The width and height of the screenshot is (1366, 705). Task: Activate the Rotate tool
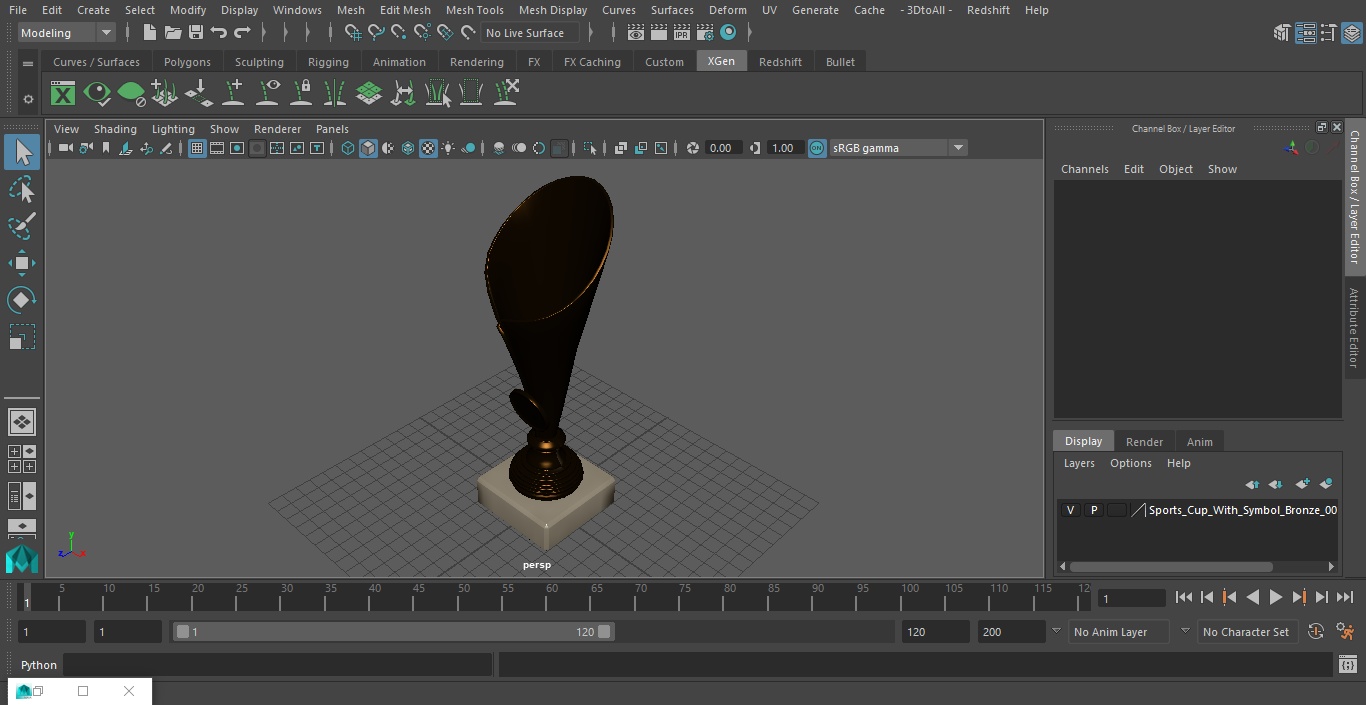22,300
